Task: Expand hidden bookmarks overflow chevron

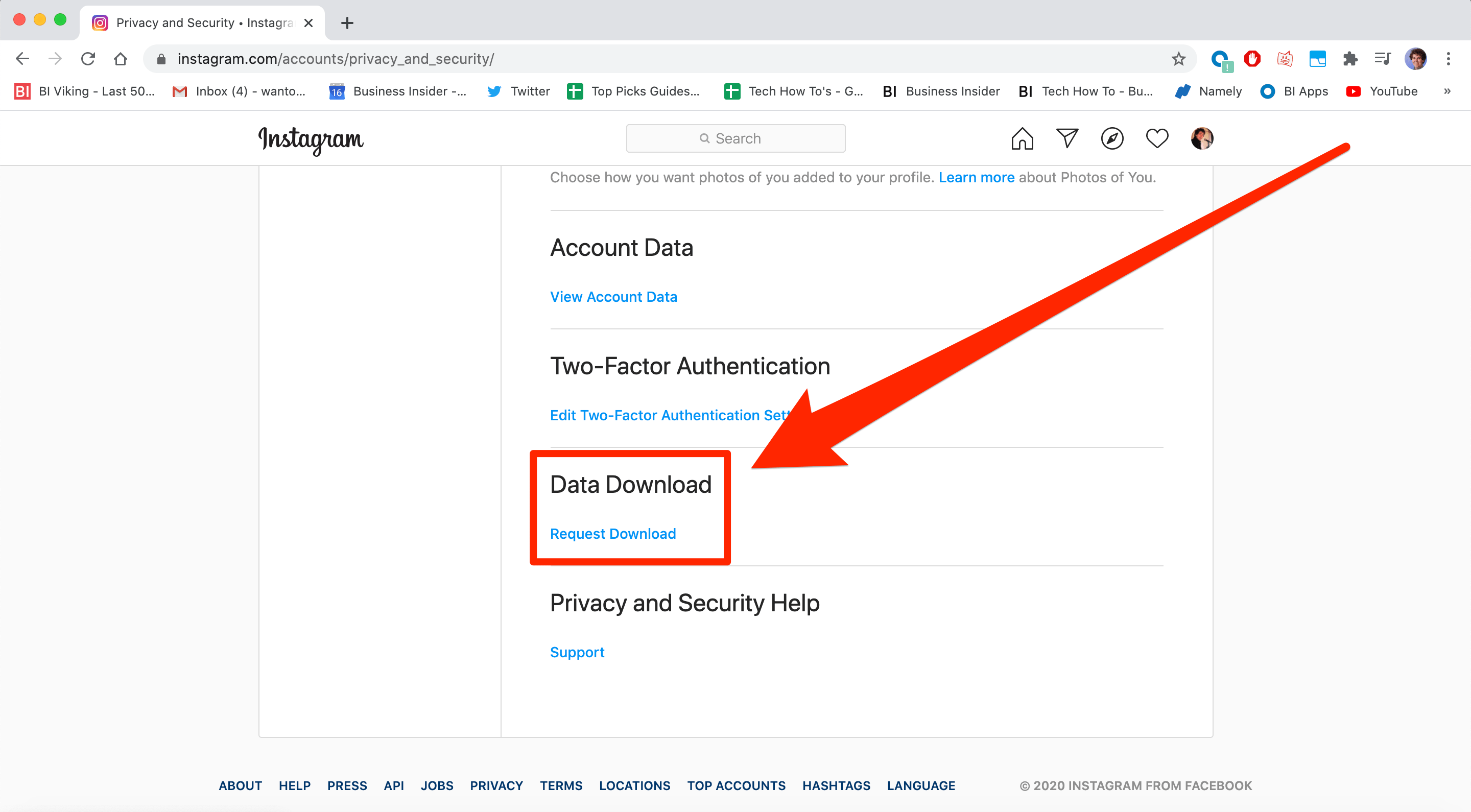Action: pos(1447,91)
